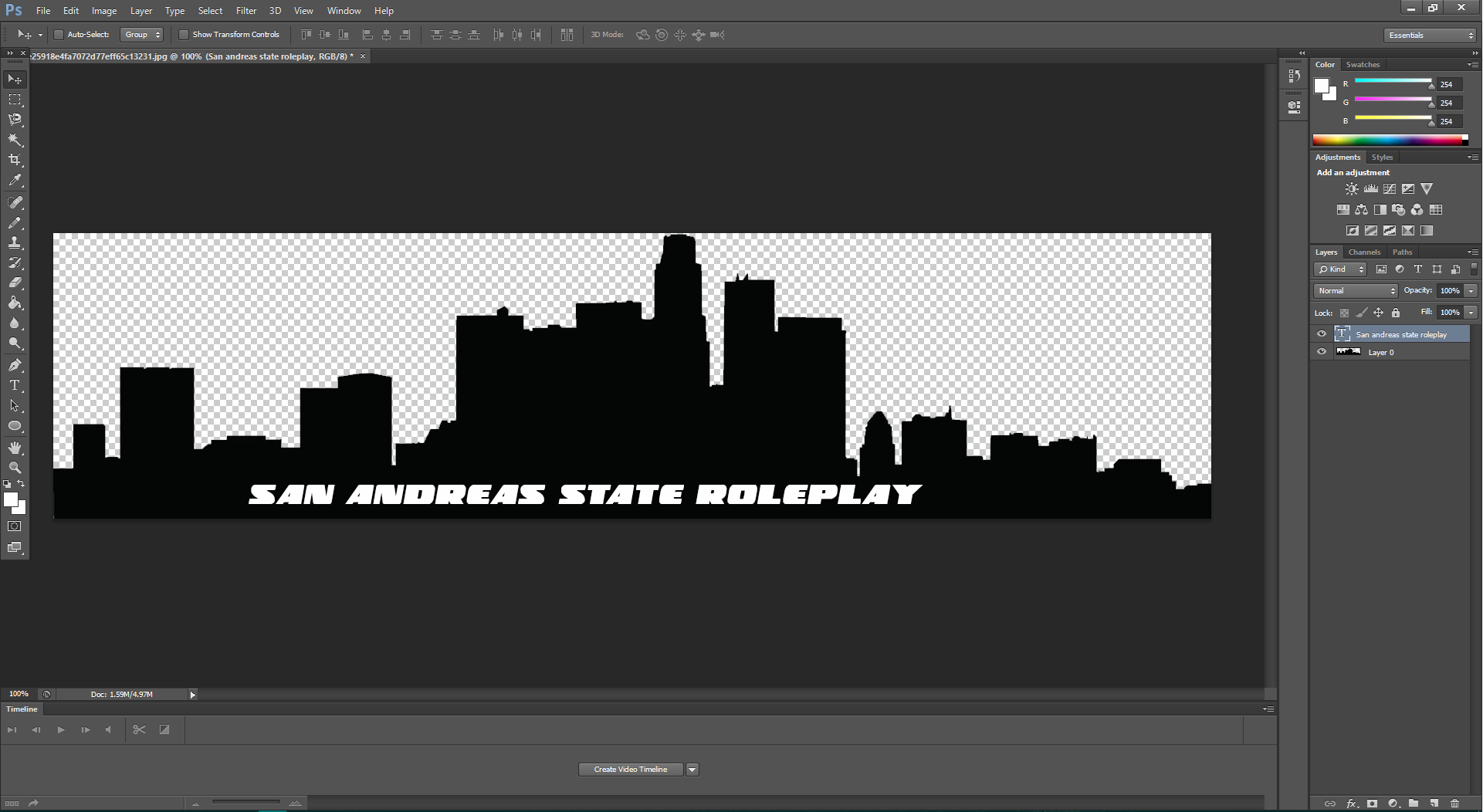The image size is (1483, 812).
Task: Select the Rectangular Marquee tool
Action: tap(15, 100)
